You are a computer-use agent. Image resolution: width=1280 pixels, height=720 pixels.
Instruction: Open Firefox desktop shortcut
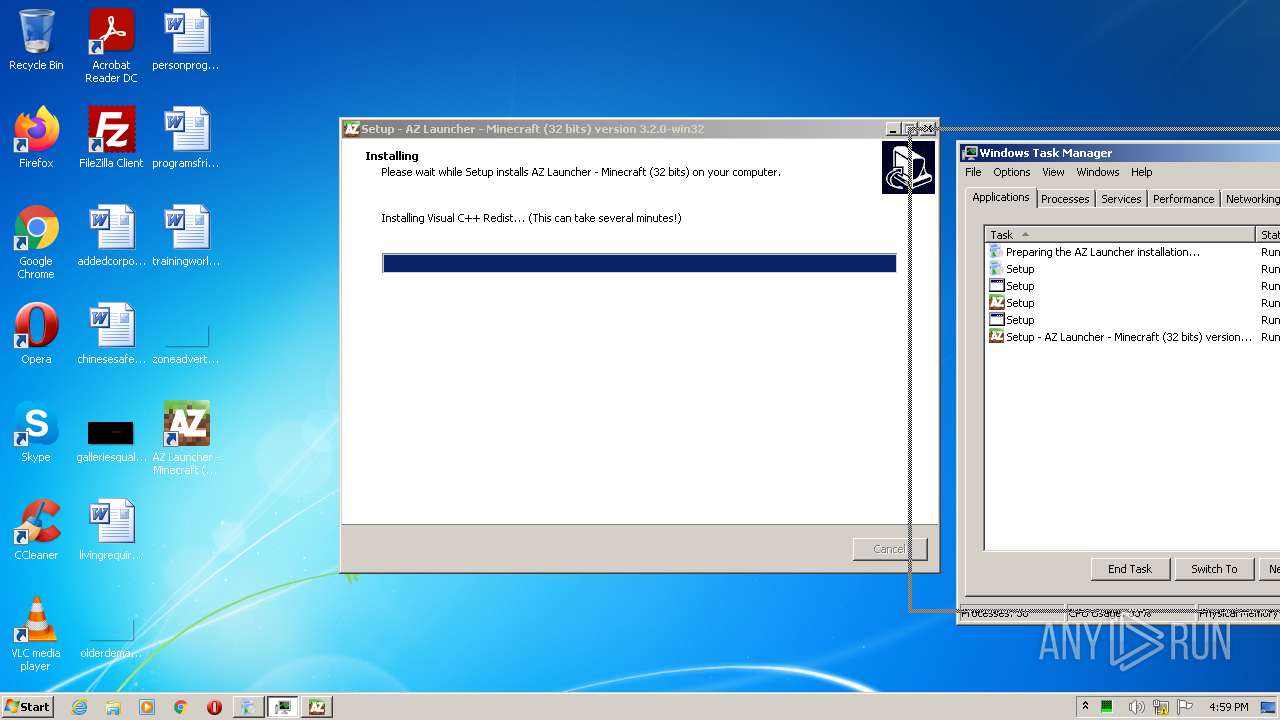[x=36, y=138]
